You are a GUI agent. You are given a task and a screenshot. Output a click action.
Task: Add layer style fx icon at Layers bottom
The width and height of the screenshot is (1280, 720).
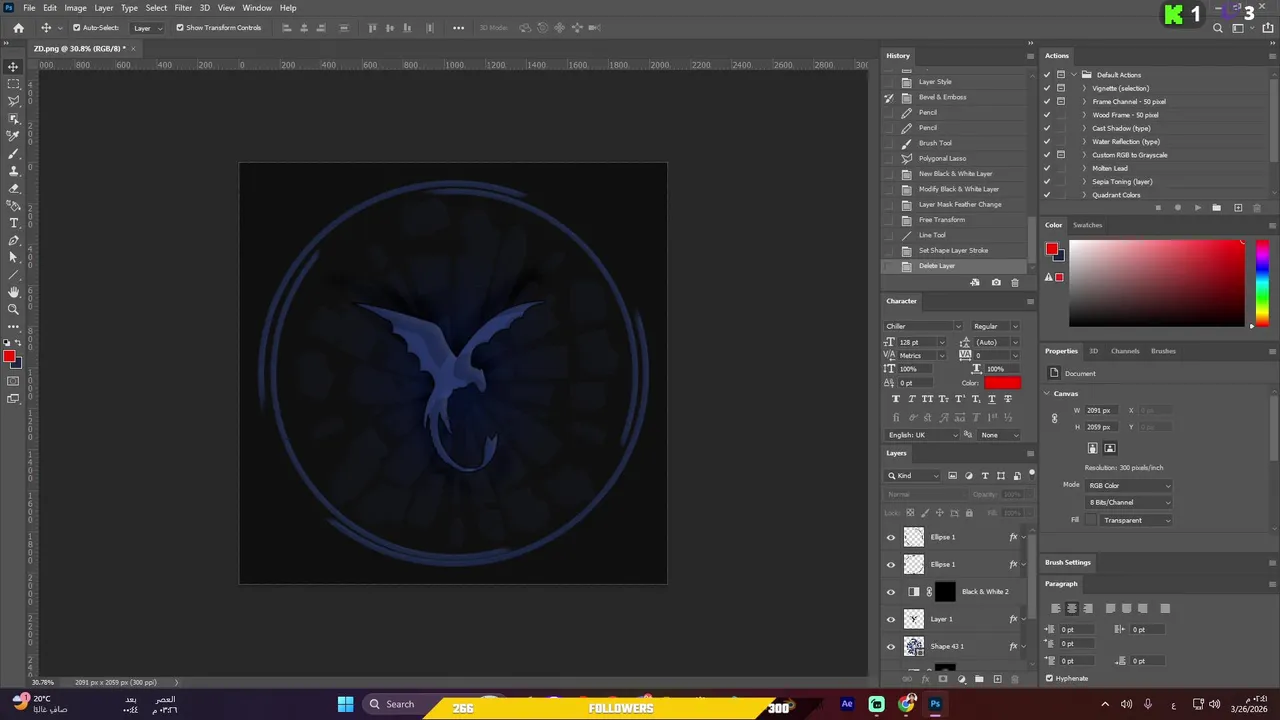(926, 679)
